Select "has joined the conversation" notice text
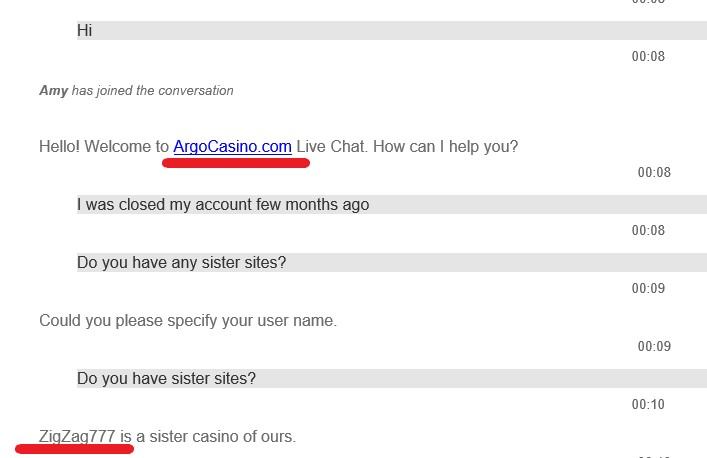 point(152,91)
